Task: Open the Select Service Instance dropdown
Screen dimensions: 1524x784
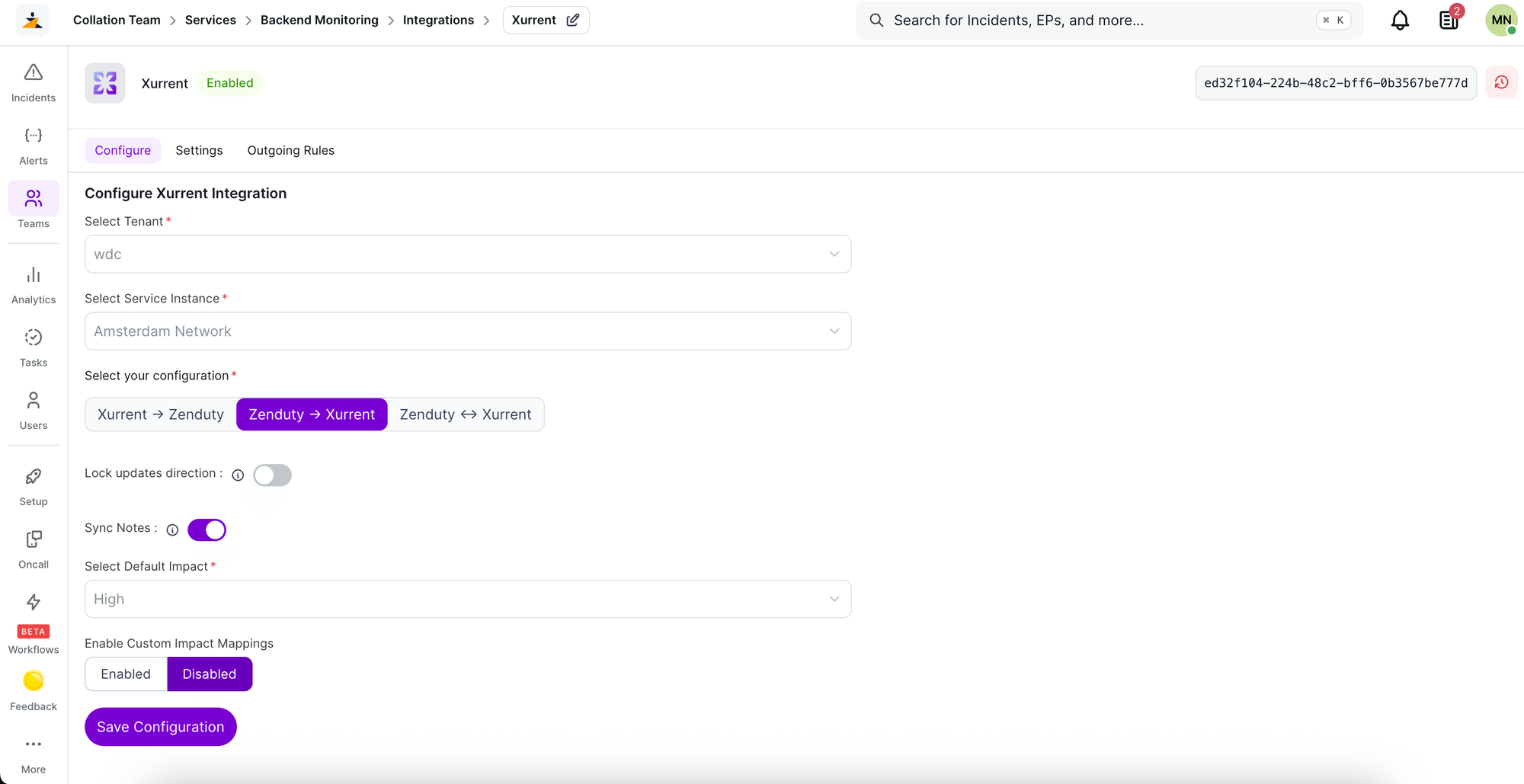Action: coord(468,331)
